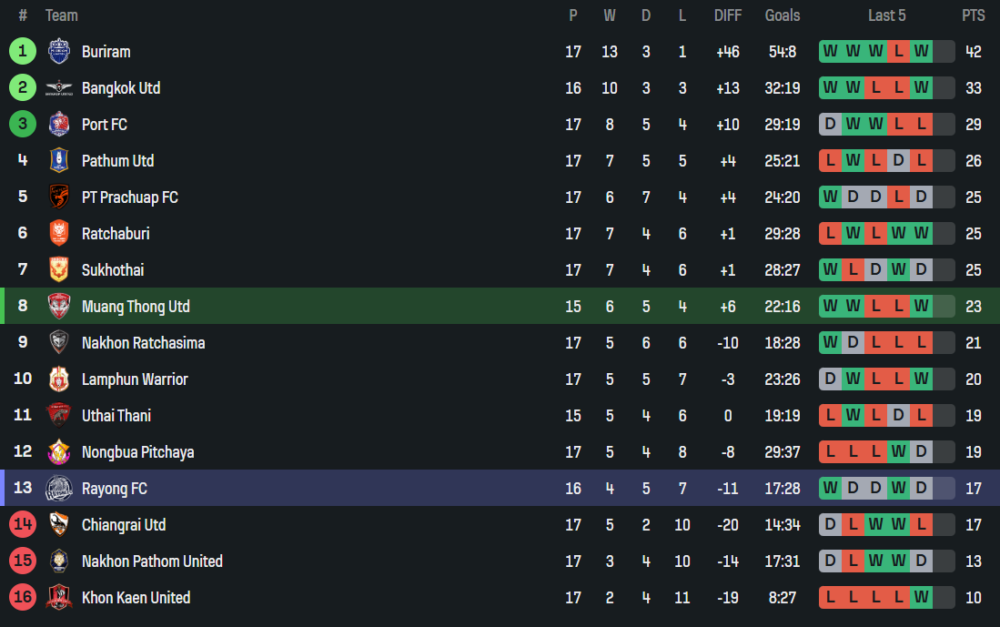Click the Rayong FC club logo
1000x627 pixels.
59,488
